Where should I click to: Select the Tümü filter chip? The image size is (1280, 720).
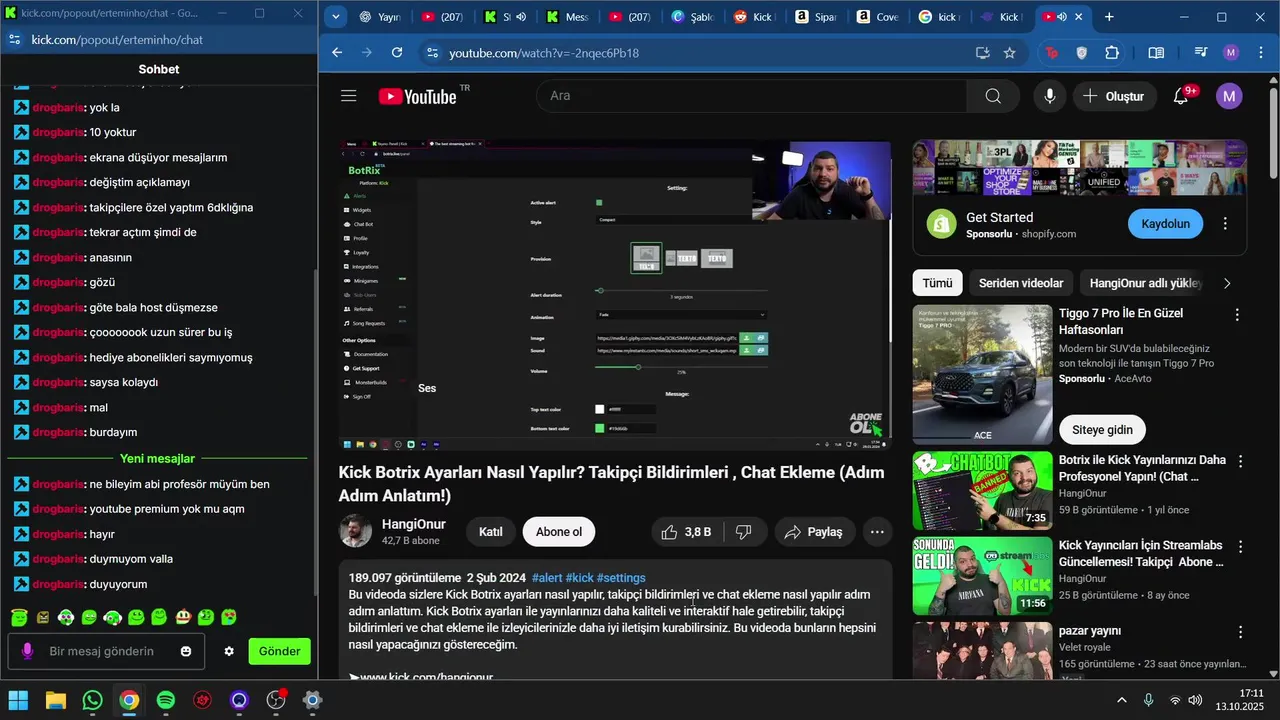click(x=938, y=283)
